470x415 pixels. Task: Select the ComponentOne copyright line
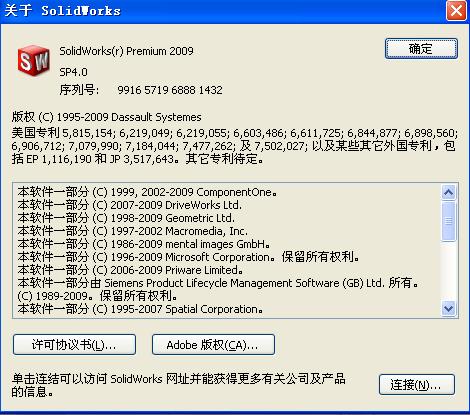click(147, 192)
